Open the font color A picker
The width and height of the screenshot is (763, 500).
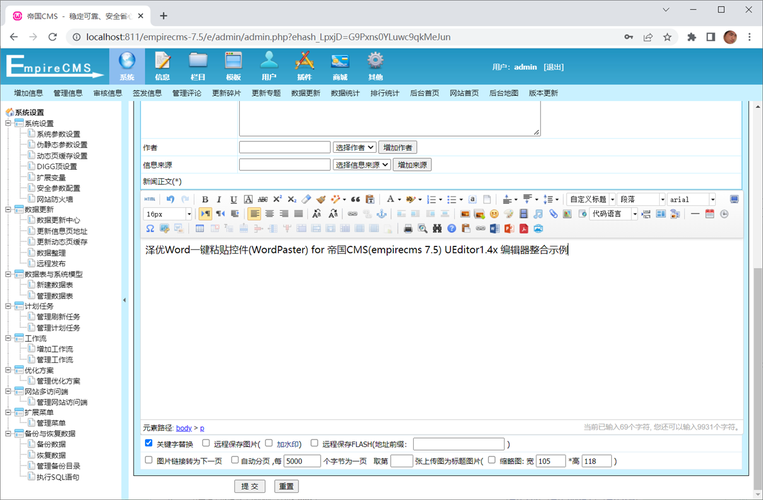click(x=390, y=199)
